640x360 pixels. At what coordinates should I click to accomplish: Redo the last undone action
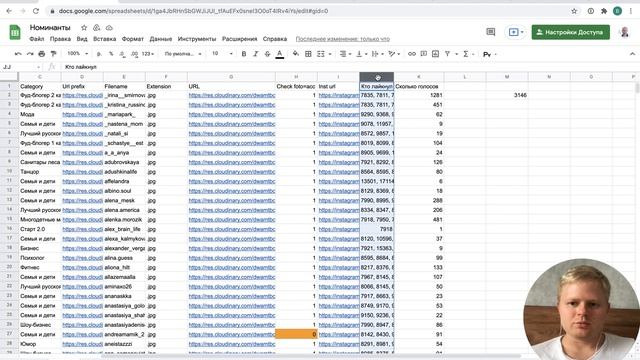point(30,54)
